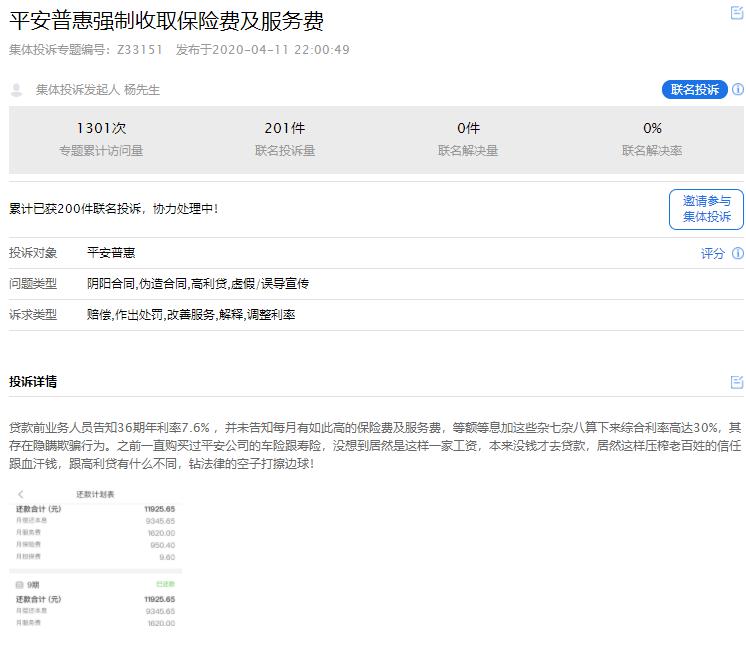Click the 联名解决量 label
Image resolution: width=746 pixels, height=662 pixels.
(468, 151)
